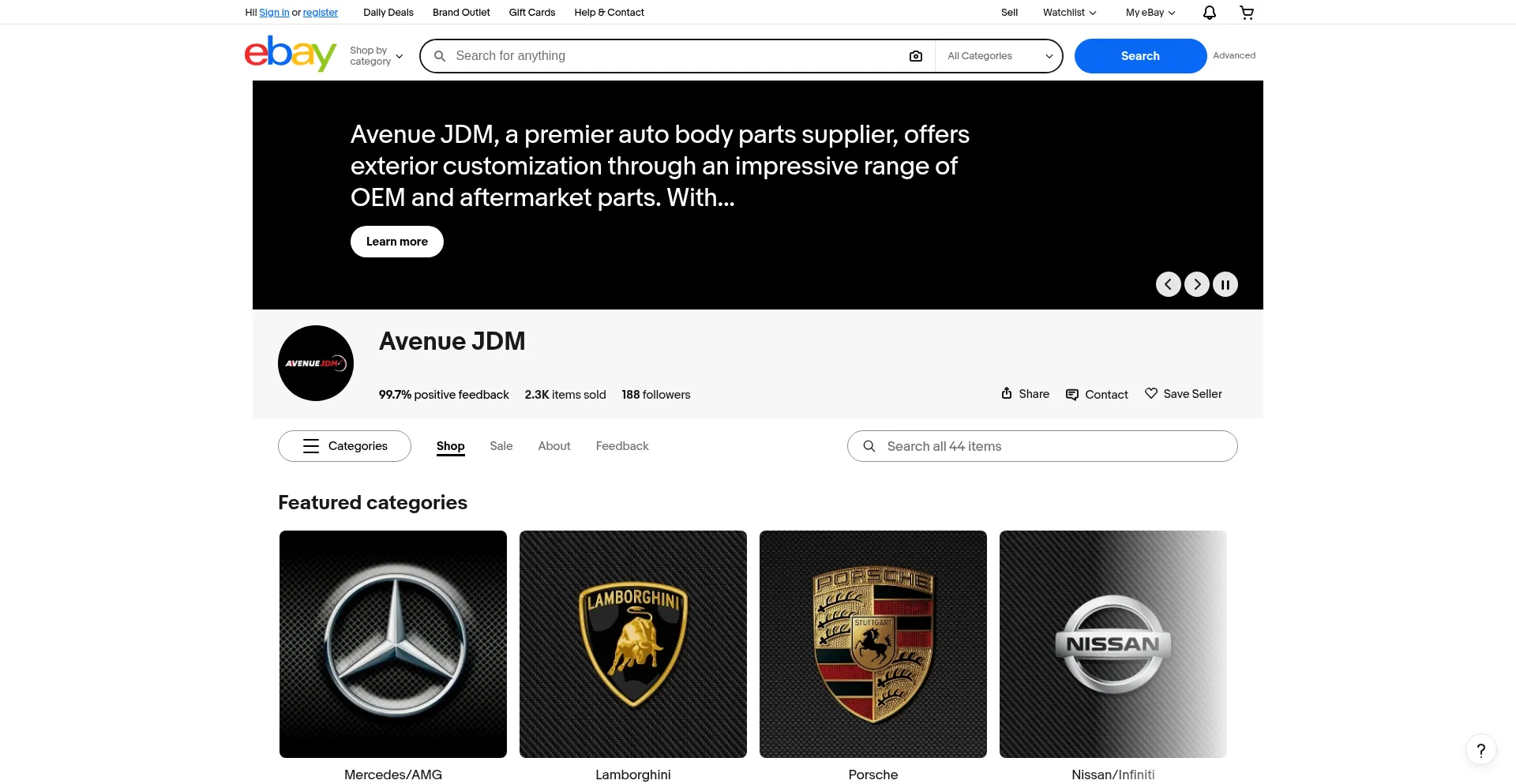Open the About tab
The image size is (1516, 784).
[x=553, y=446]
